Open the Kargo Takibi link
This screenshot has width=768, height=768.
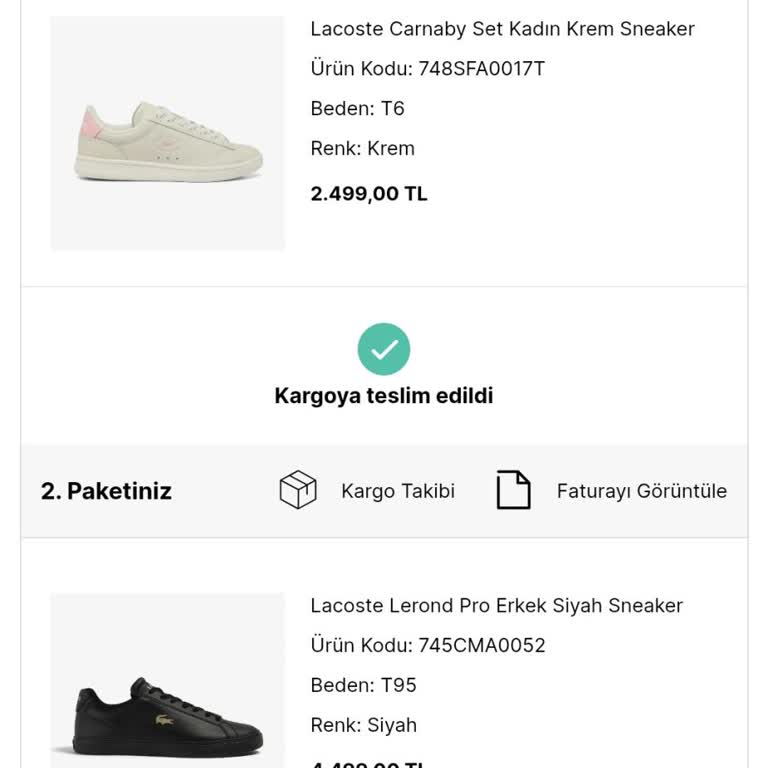[x=397, y=491]
